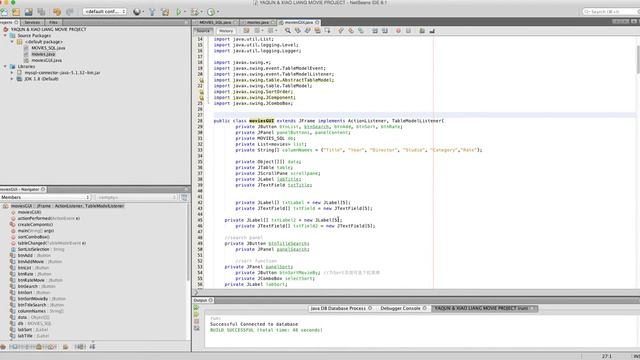Viewport: 640px width, 360px height.
Task: Click the Last Edit icon in editor toolbar
Action: (246, 31)
